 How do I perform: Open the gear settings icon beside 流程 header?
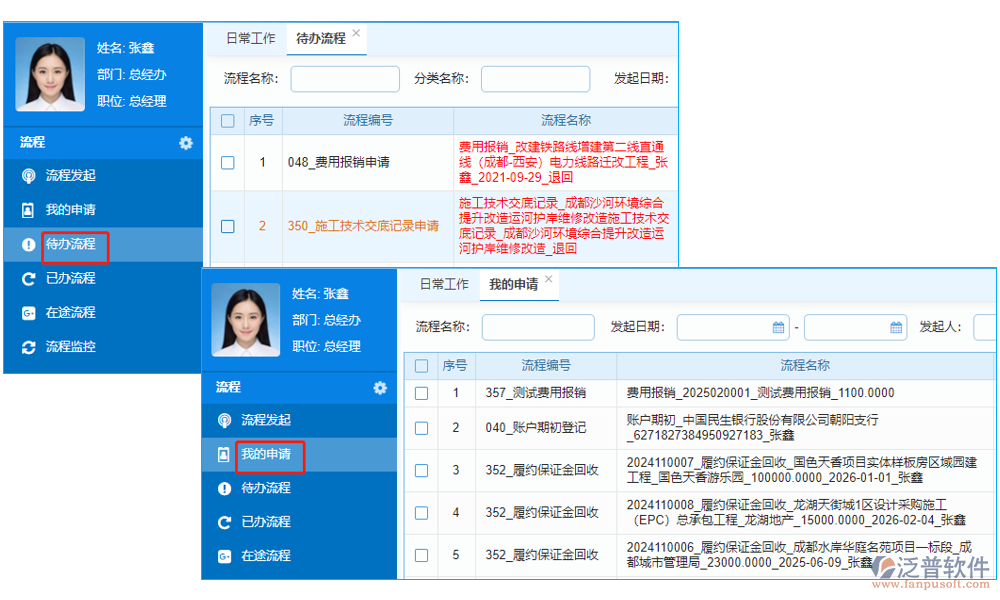(379, 388)
